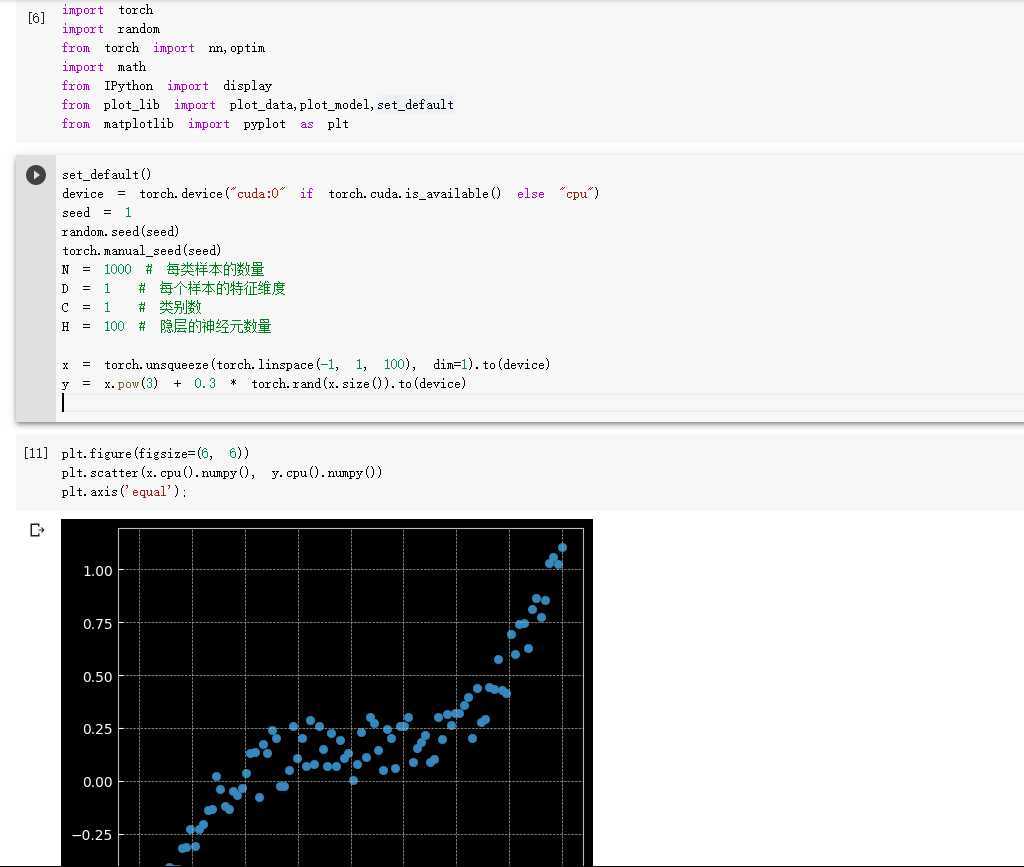Place cursor on empty line after y definition
1024x867 pixels.
click(539, 403)
